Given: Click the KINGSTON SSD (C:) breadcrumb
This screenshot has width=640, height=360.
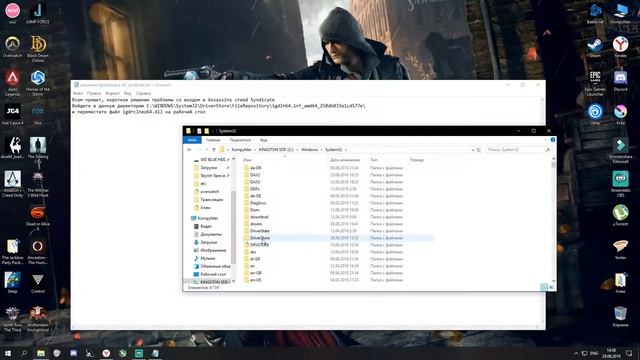Looking at the screenshot, I should coord(276,150).
